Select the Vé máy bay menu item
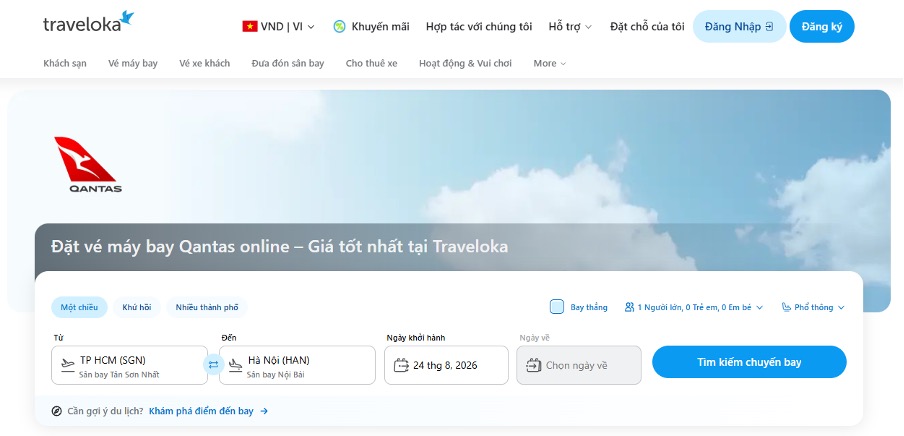 click(133, 63)
